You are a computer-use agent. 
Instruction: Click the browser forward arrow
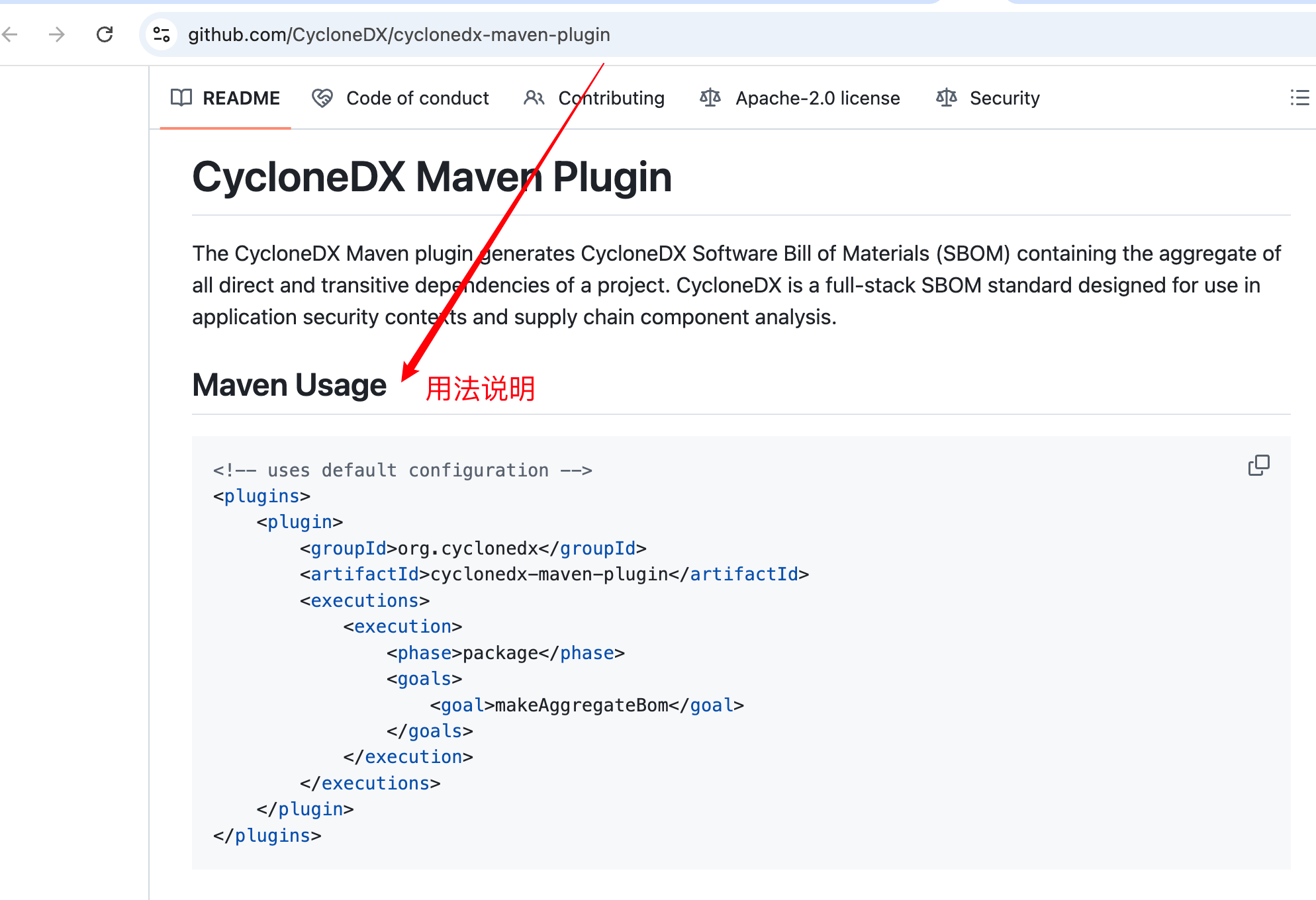pos(57,34)
